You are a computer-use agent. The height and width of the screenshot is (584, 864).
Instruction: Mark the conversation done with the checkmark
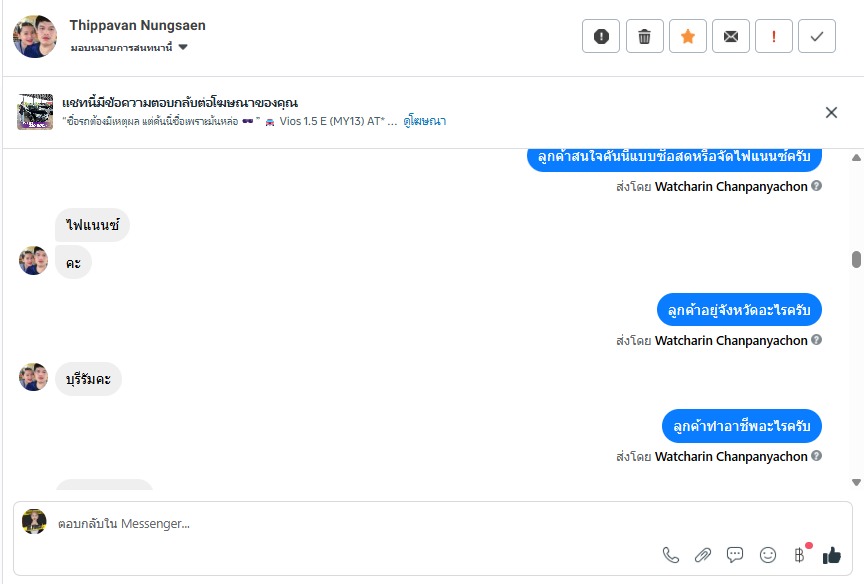coord(817,36)
